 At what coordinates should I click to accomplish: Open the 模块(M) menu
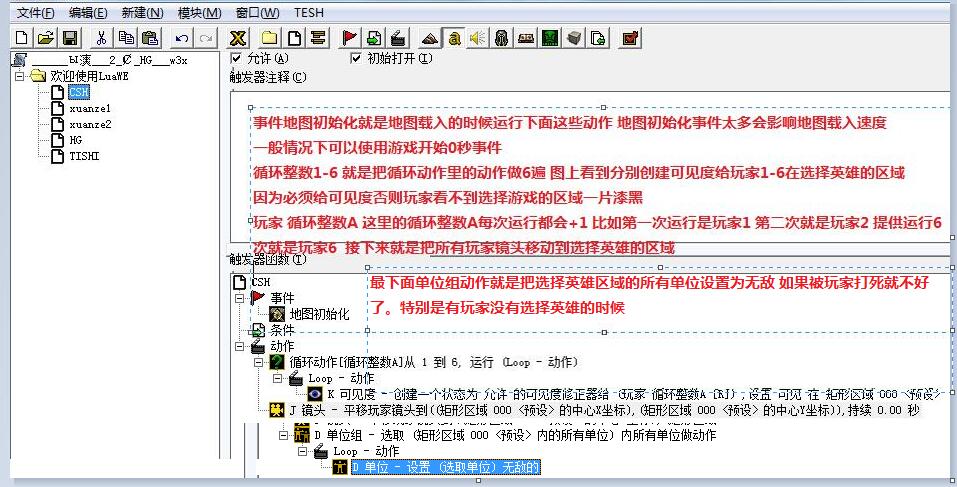point(199,12)
